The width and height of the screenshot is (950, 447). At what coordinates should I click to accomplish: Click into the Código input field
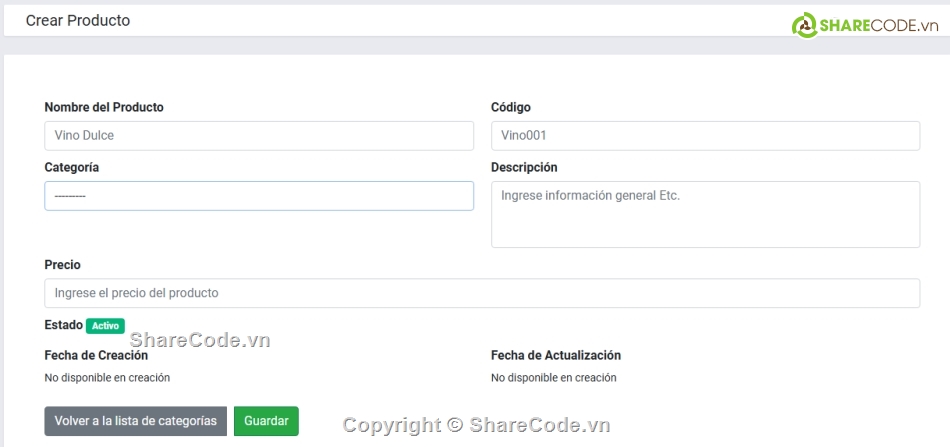point(705,136)
